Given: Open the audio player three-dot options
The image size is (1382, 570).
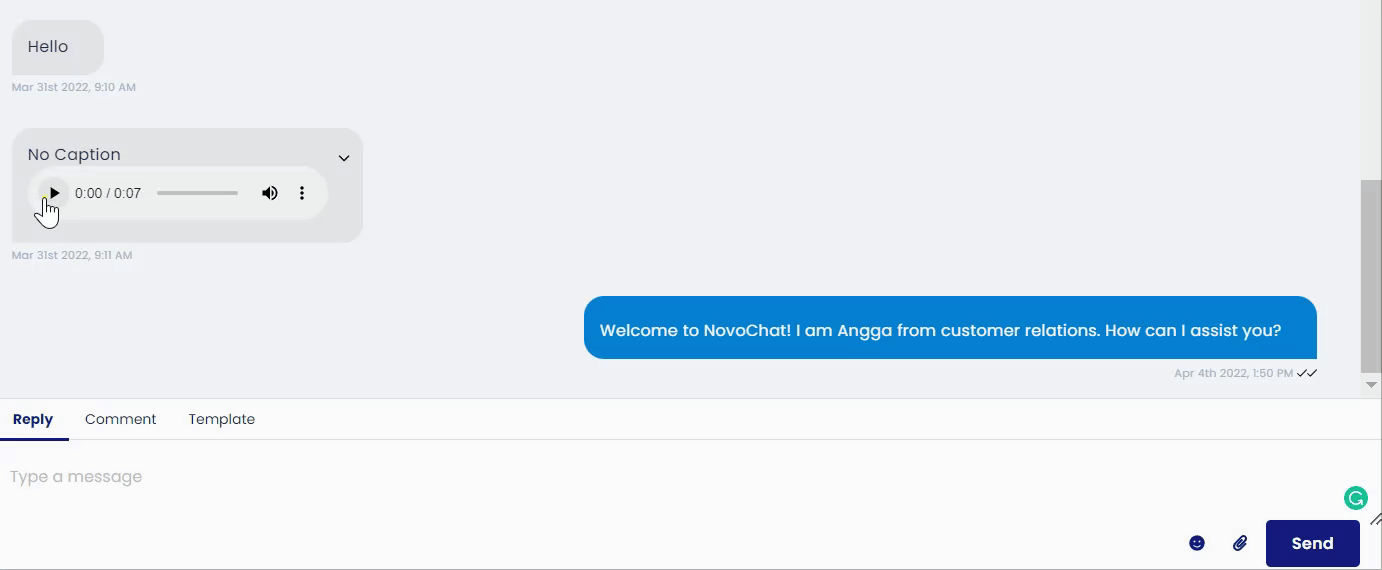Looking at the screenshot, I should [x=302, y=193].
